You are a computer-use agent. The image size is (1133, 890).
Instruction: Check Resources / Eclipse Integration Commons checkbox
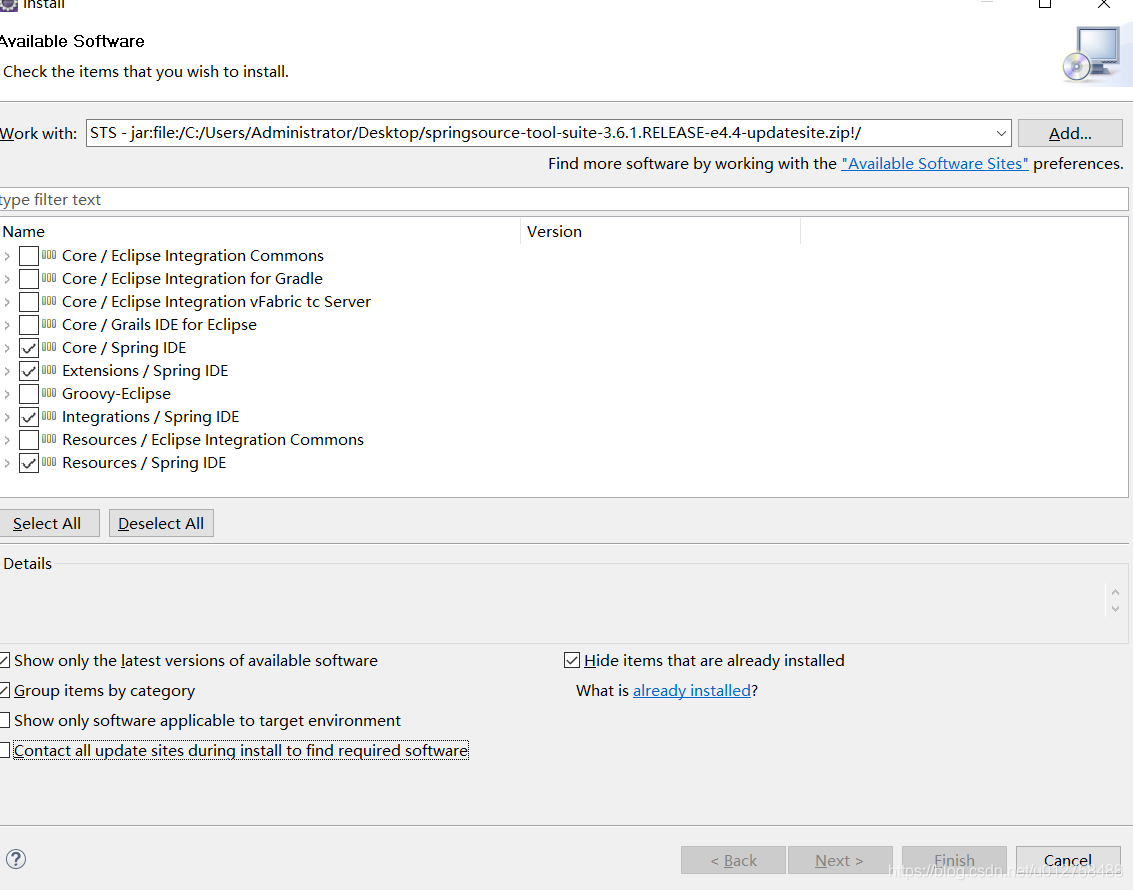29,440
